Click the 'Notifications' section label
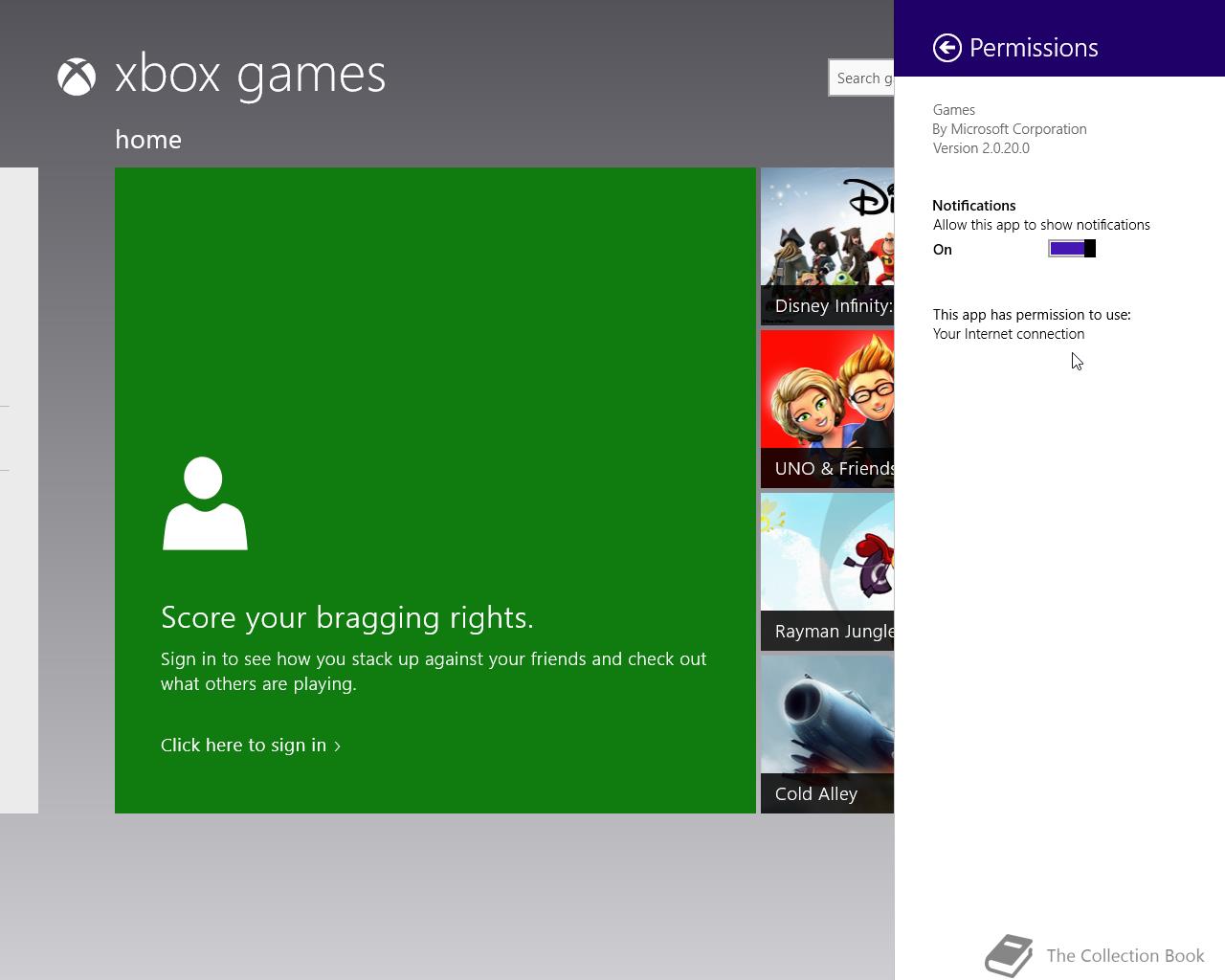 (974, 206)
